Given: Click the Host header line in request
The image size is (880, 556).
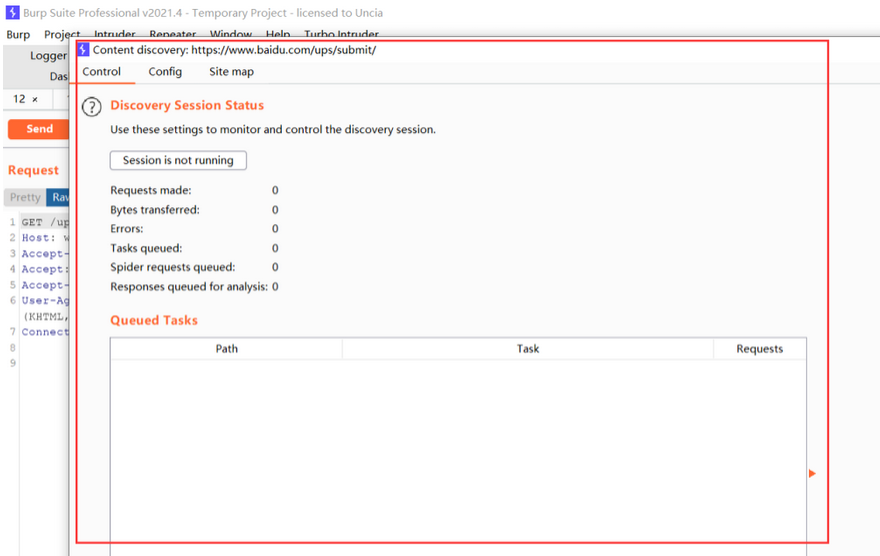Looking at the screenshot, I should pos(45,238).
